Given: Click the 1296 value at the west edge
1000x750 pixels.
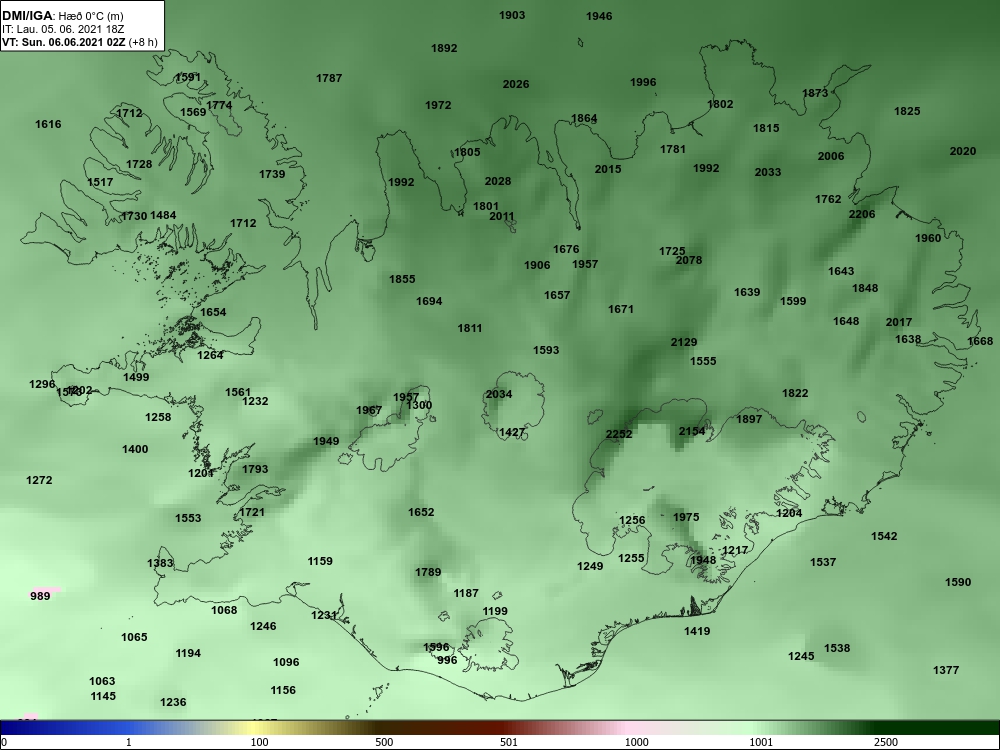Looking at the screenshot, I should click(42, 385).
